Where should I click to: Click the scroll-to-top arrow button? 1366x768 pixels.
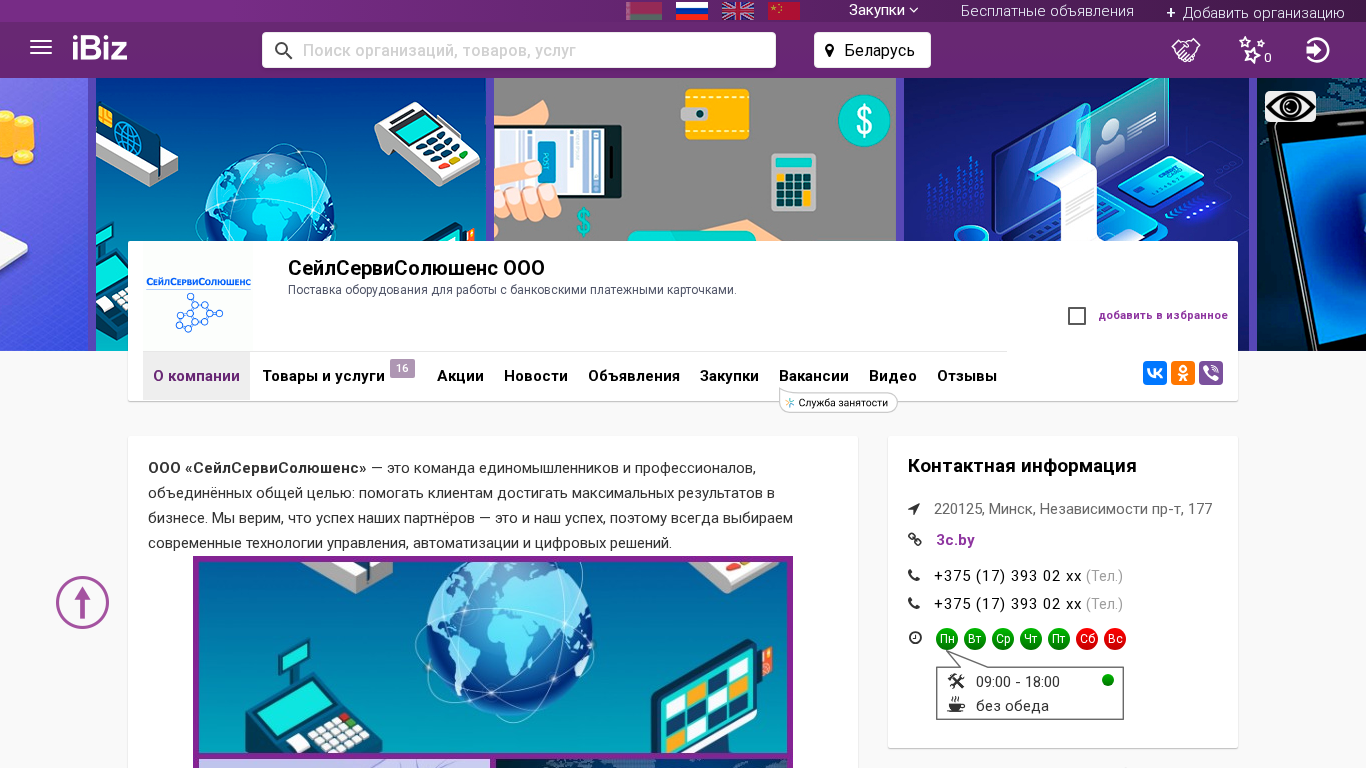[x=82, y=602]
